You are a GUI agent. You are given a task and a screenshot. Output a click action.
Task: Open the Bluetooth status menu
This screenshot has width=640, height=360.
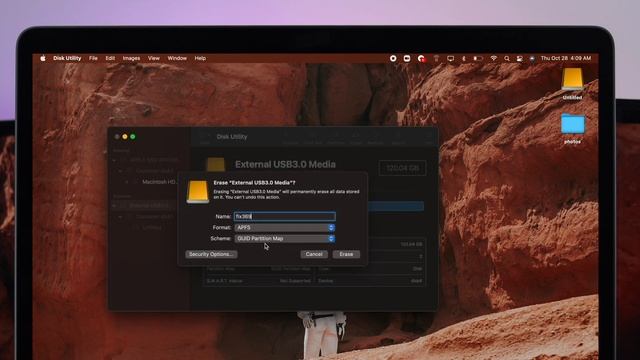(x=464, y=58)
